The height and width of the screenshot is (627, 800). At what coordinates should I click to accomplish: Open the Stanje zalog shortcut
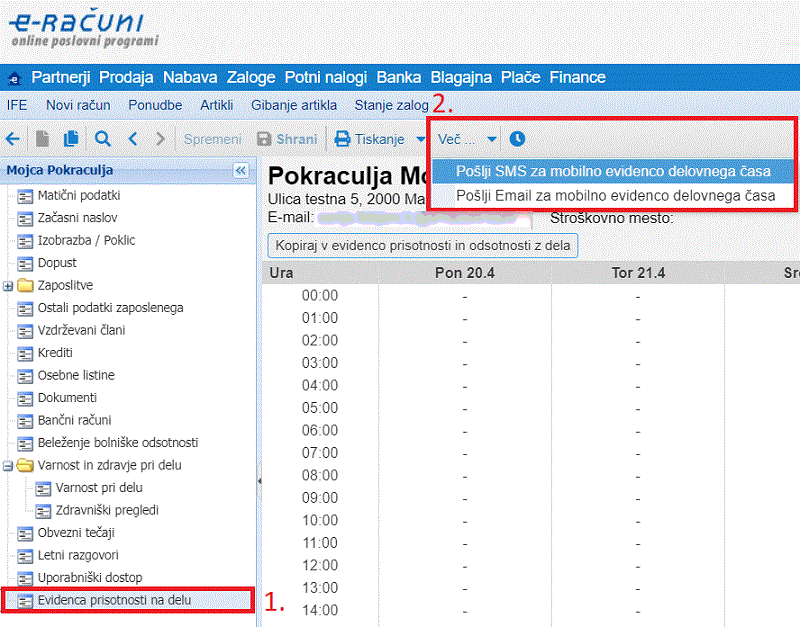click(391, 105)
